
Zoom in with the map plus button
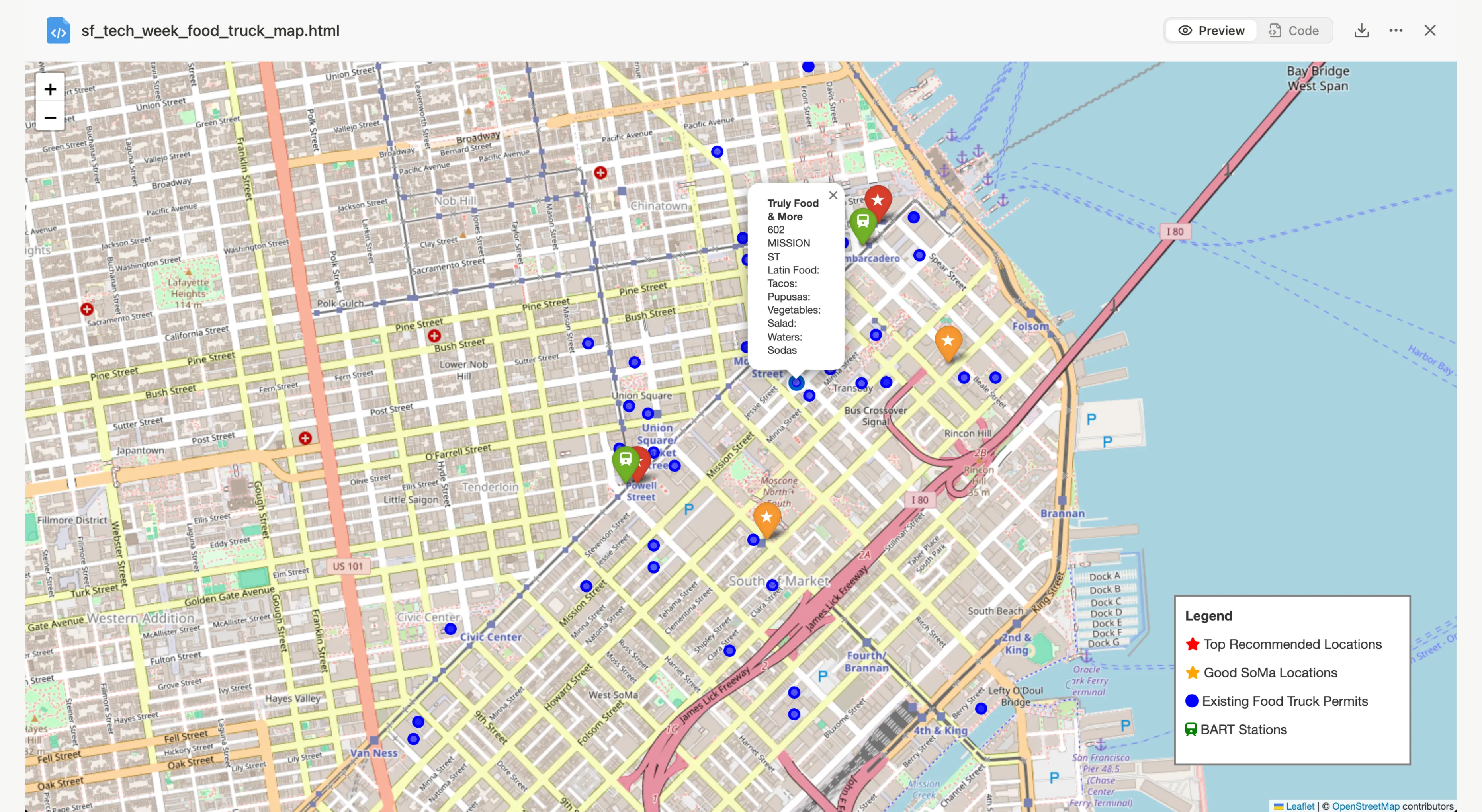pyautogui.click(x=50, y=89)
